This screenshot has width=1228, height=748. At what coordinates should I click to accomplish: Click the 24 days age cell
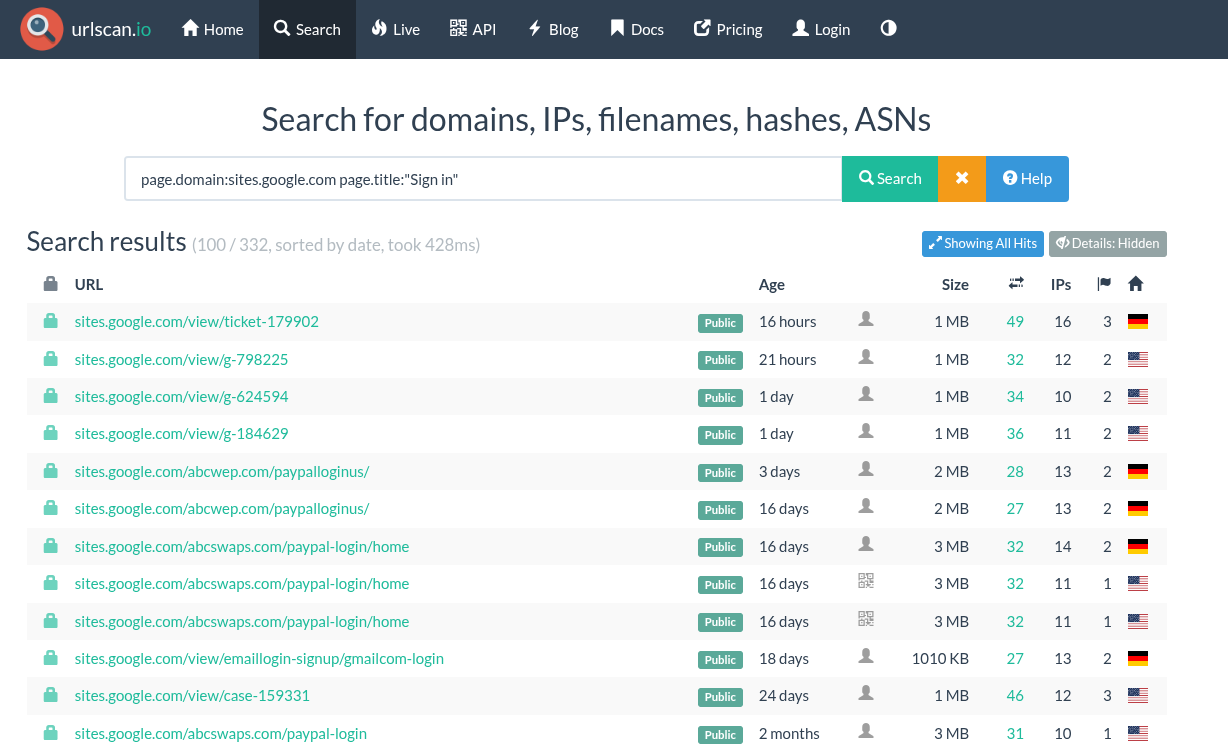pyautogui.click(x=784, y=696)
